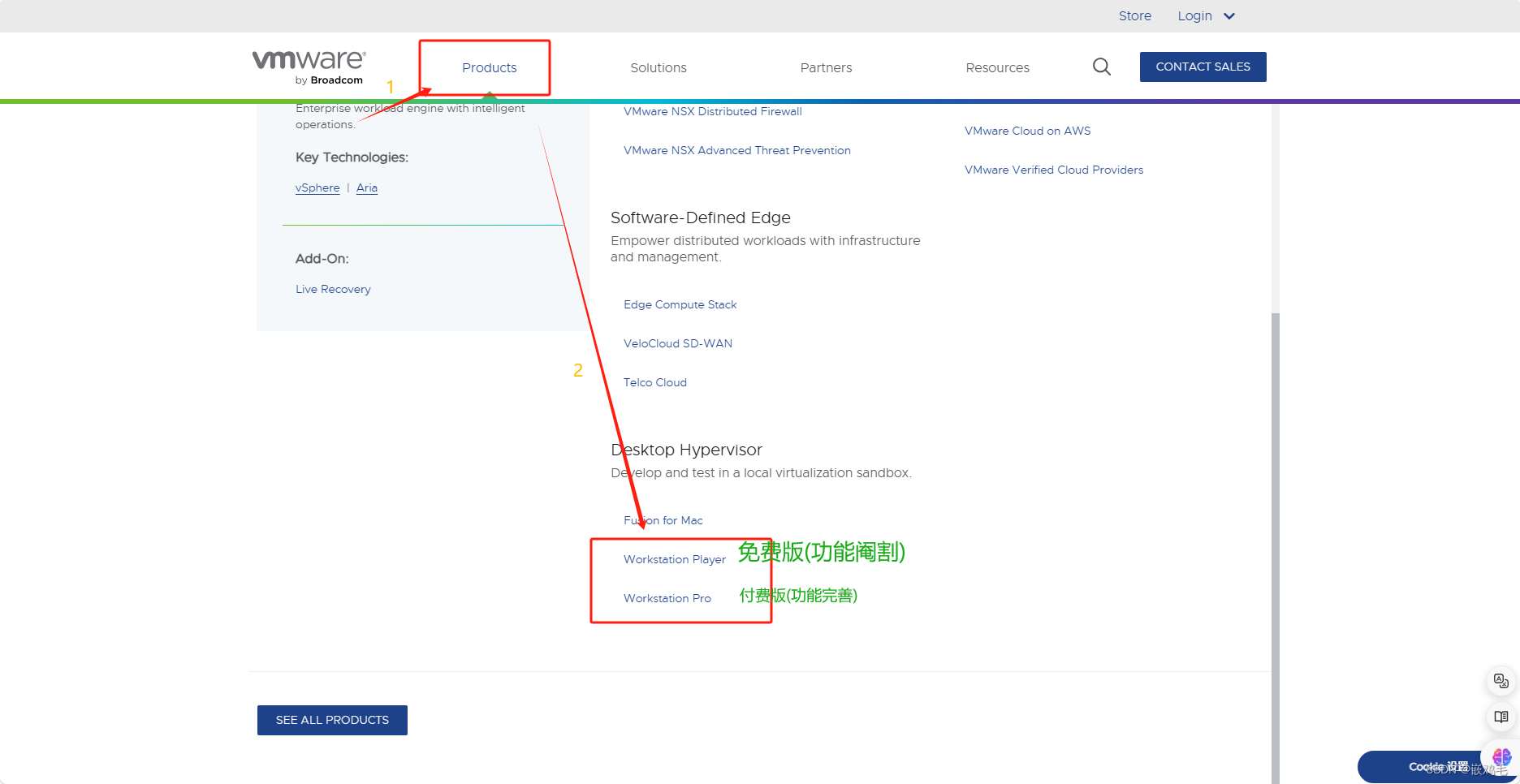The image size is (1520, 784).
Task: Open the Products menu
Action: click(489, 67)
